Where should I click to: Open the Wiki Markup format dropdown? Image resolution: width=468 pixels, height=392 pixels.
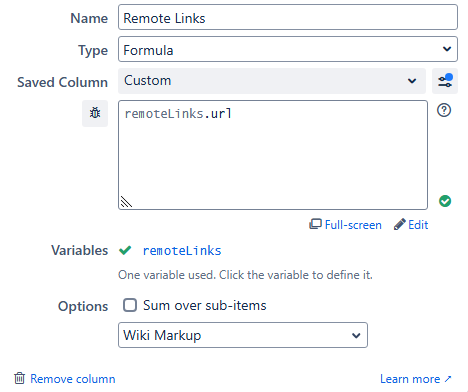[x=243, y=335]
